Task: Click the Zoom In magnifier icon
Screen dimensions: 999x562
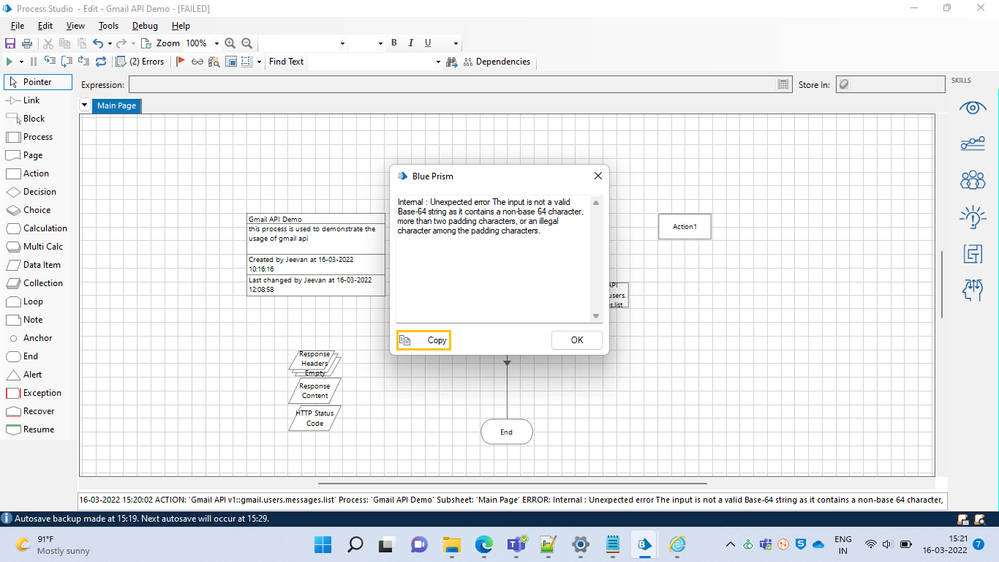Action: pyautogui.click(x=230, y=44)
